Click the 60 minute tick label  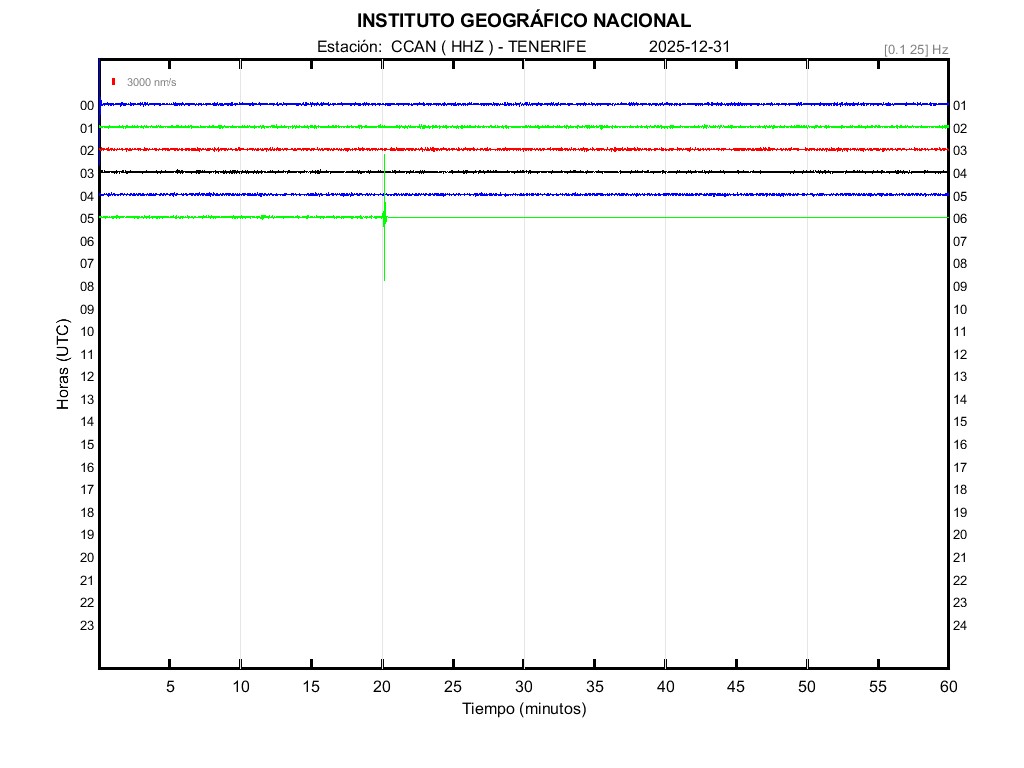pyautogui.click(x=947, y=687)
